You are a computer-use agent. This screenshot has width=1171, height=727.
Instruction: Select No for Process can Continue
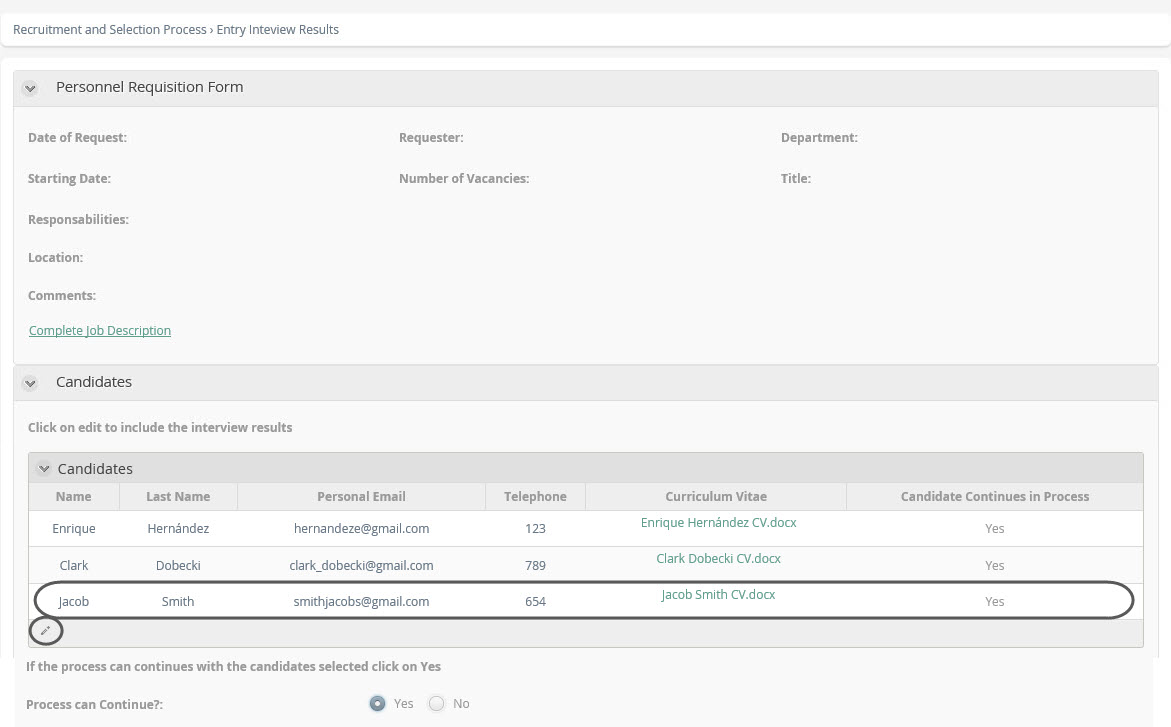(437, 704)
